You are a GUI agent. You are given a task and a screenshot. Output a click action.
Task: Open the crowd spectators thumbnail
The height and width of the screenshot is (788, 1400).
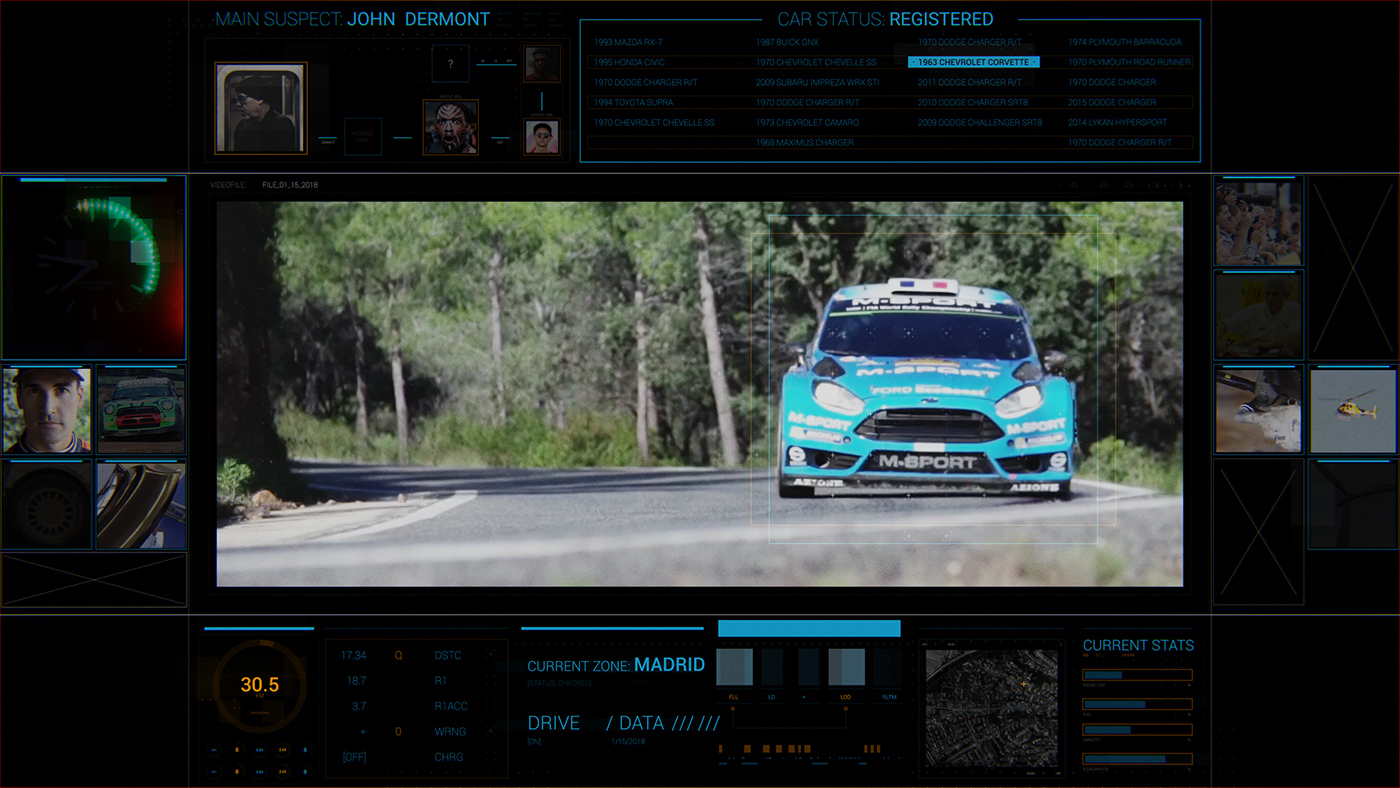[1258, 222]
